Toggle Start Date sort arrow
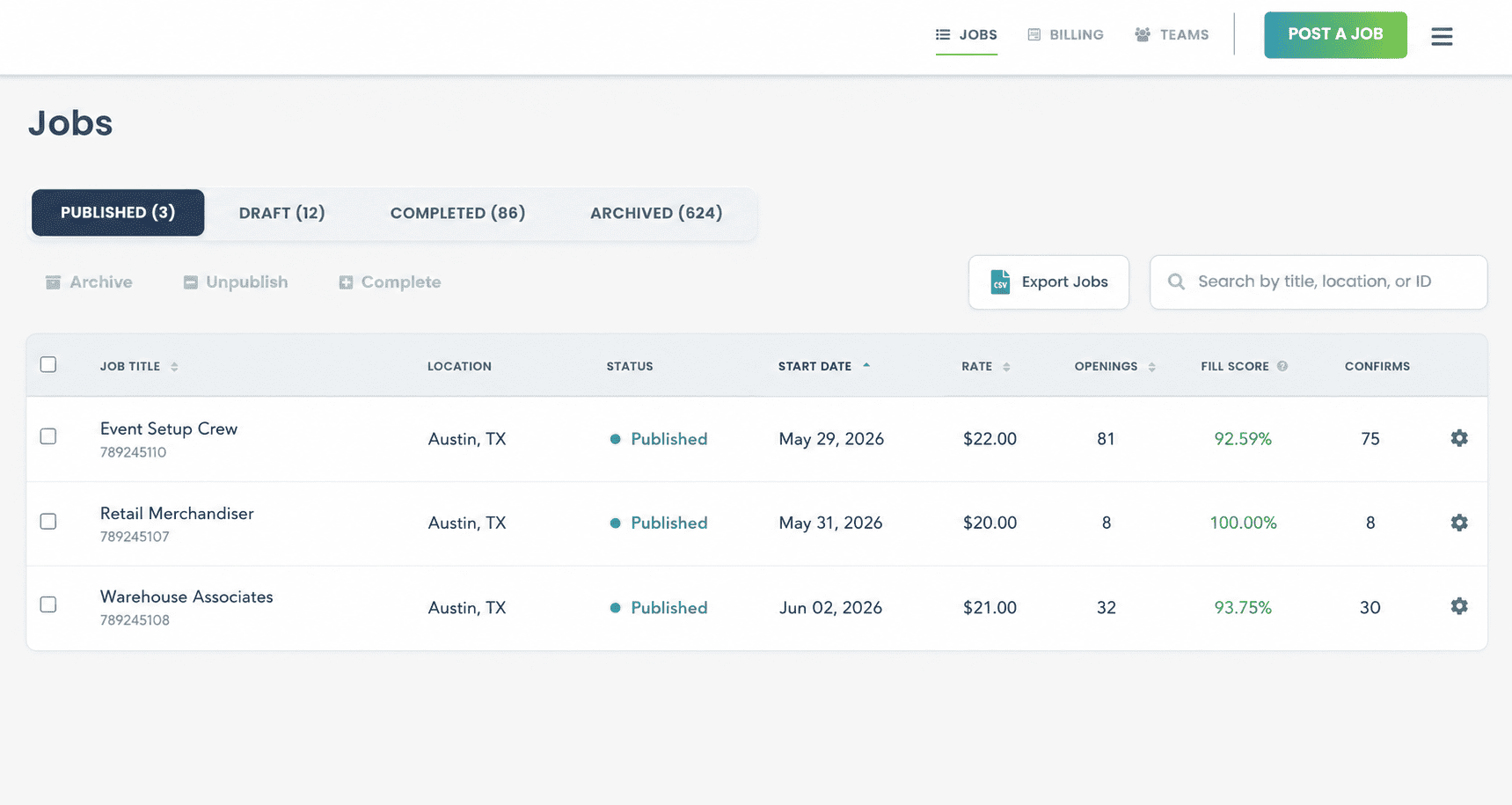Screen dimensions: 1512x805 (x=866, y=365)
